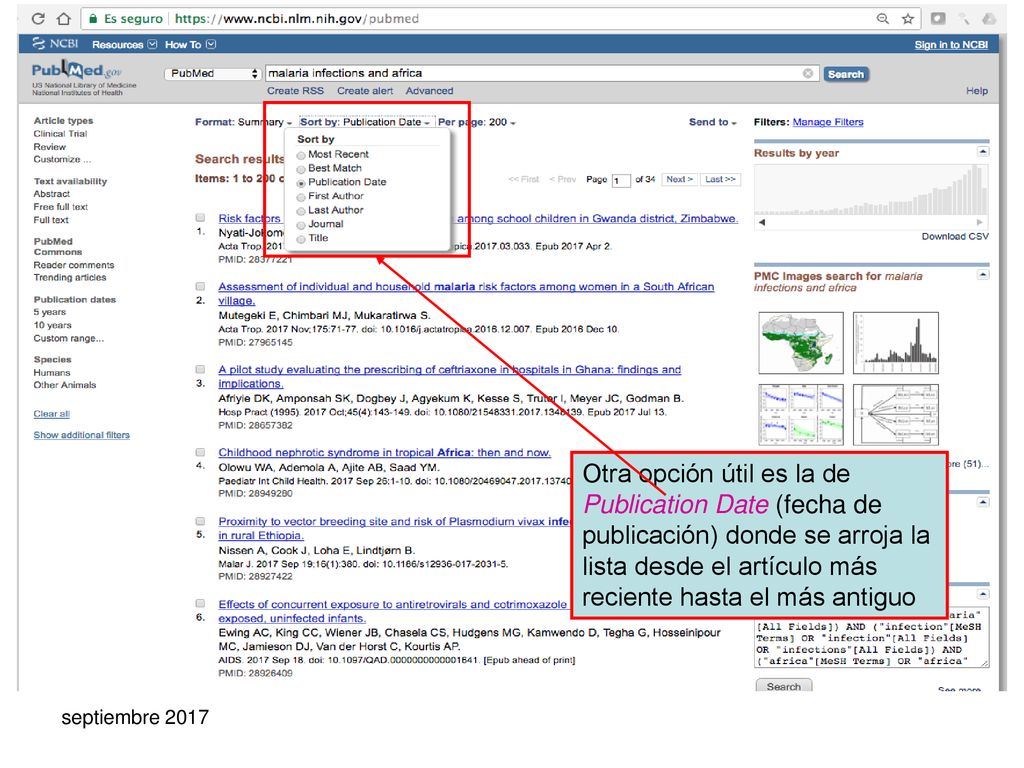Expand the Resources menu

tap(124, 44)
